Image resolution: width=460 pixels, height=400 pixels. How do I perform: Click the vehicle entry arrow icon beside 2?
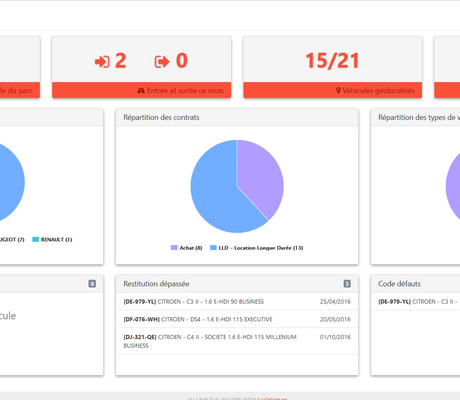pos(102,62)
